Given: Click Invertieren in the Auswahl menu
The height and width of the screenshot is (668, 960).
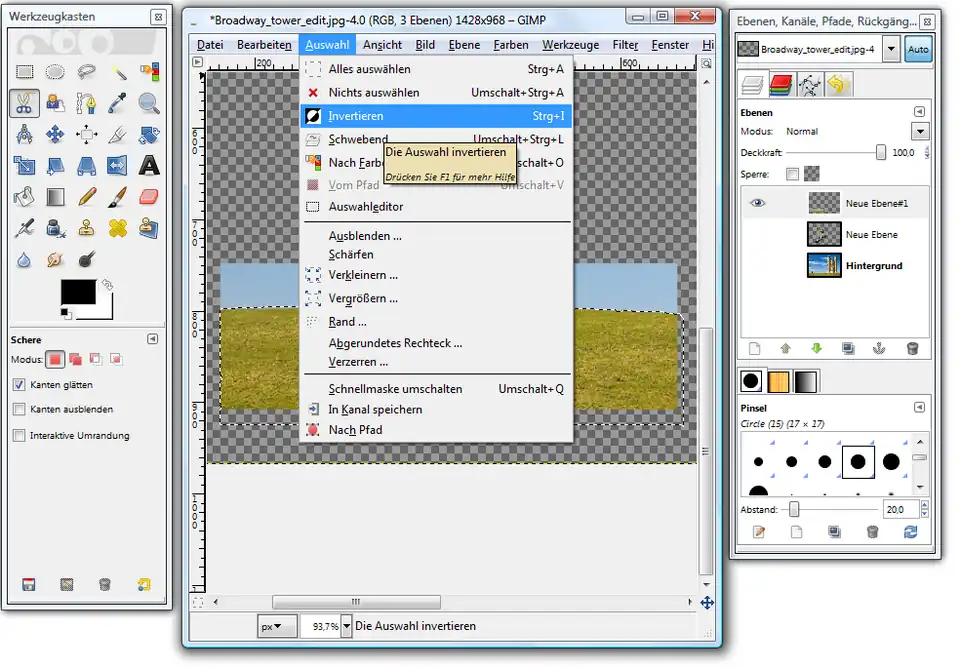Looking at the screenshot, I should click(x=356, y=116).
